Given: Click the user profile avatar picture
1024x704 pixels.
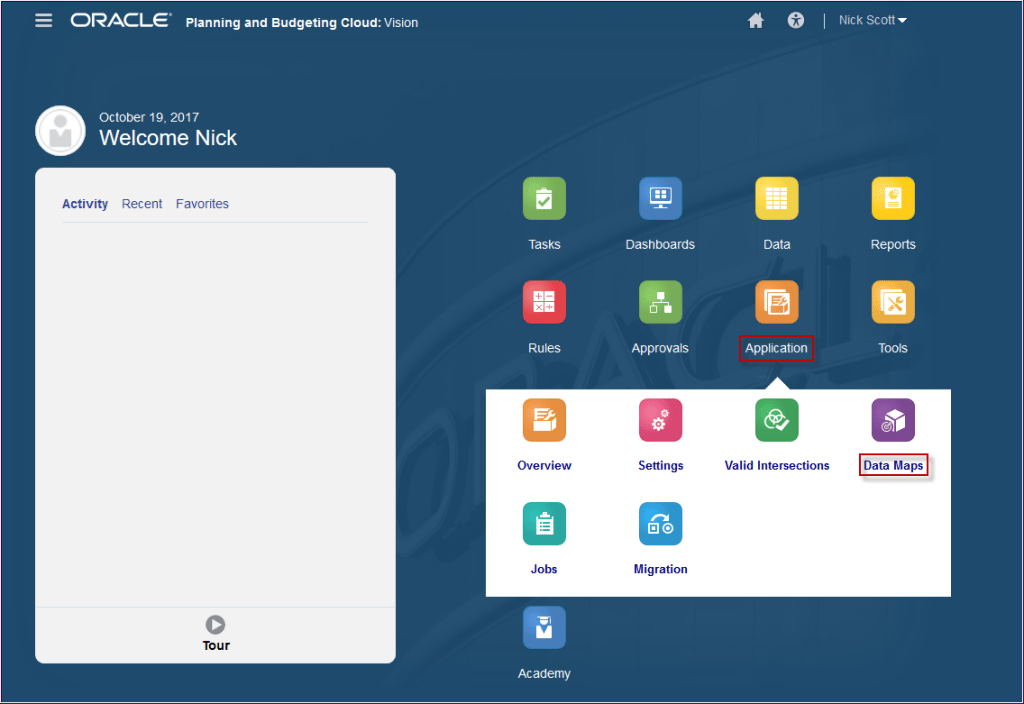Looking at the screenshot, I should click(60, 131).
